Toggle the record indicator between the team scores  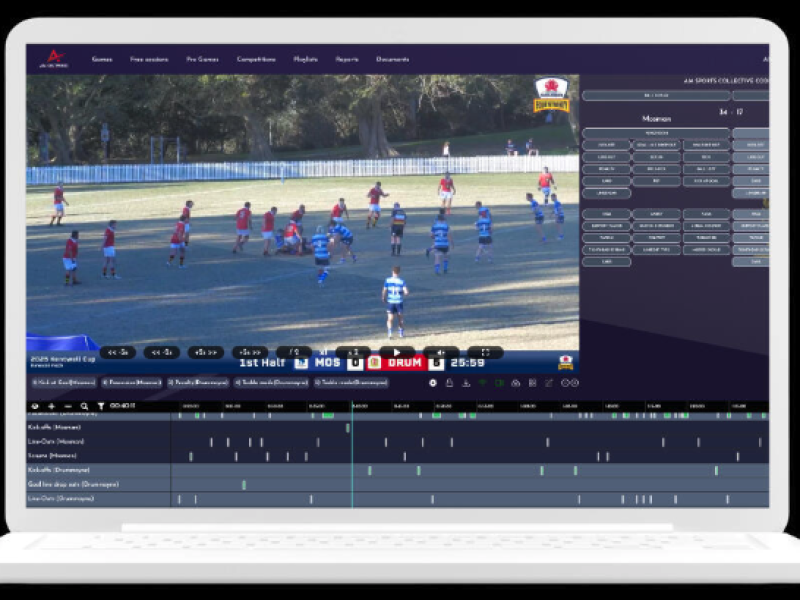point(373,360)
